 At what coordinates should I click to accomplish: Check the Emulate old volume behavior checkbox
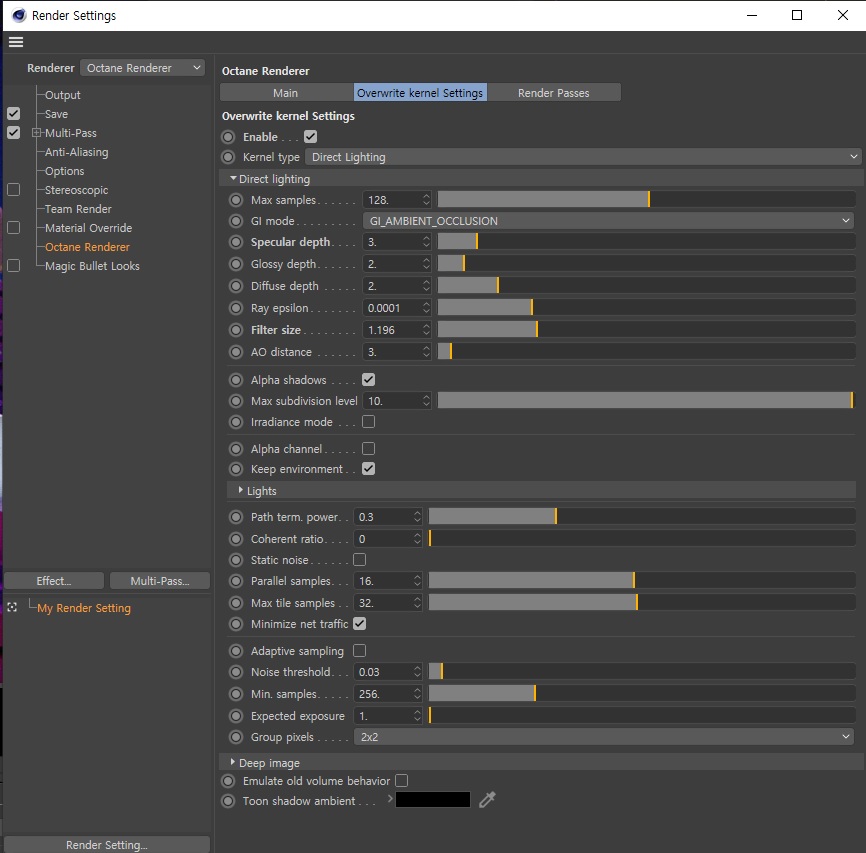point(402,781)
